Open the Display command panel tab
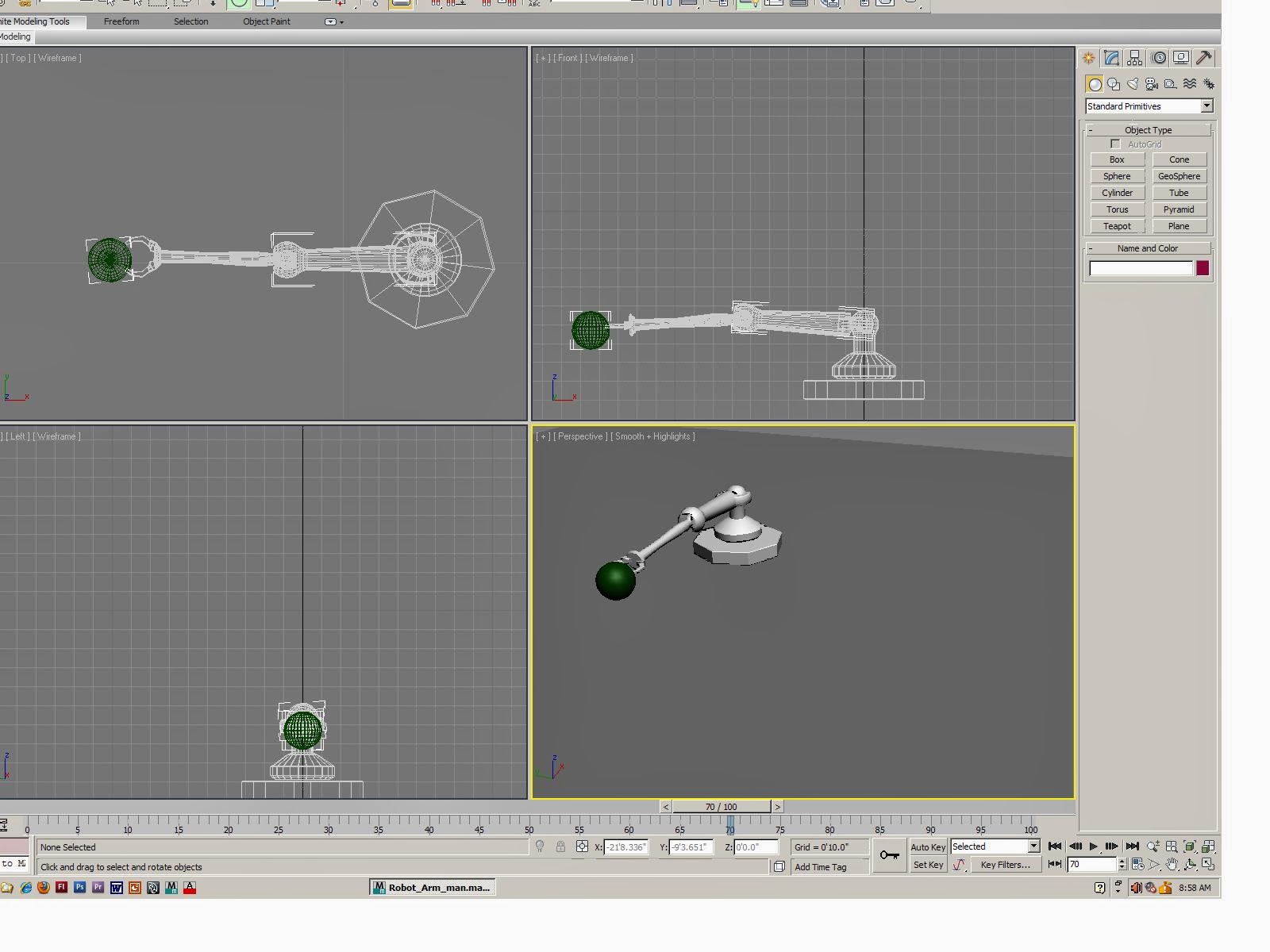This screenshot has height=952, width=1270. click(x=1181, y=58)
